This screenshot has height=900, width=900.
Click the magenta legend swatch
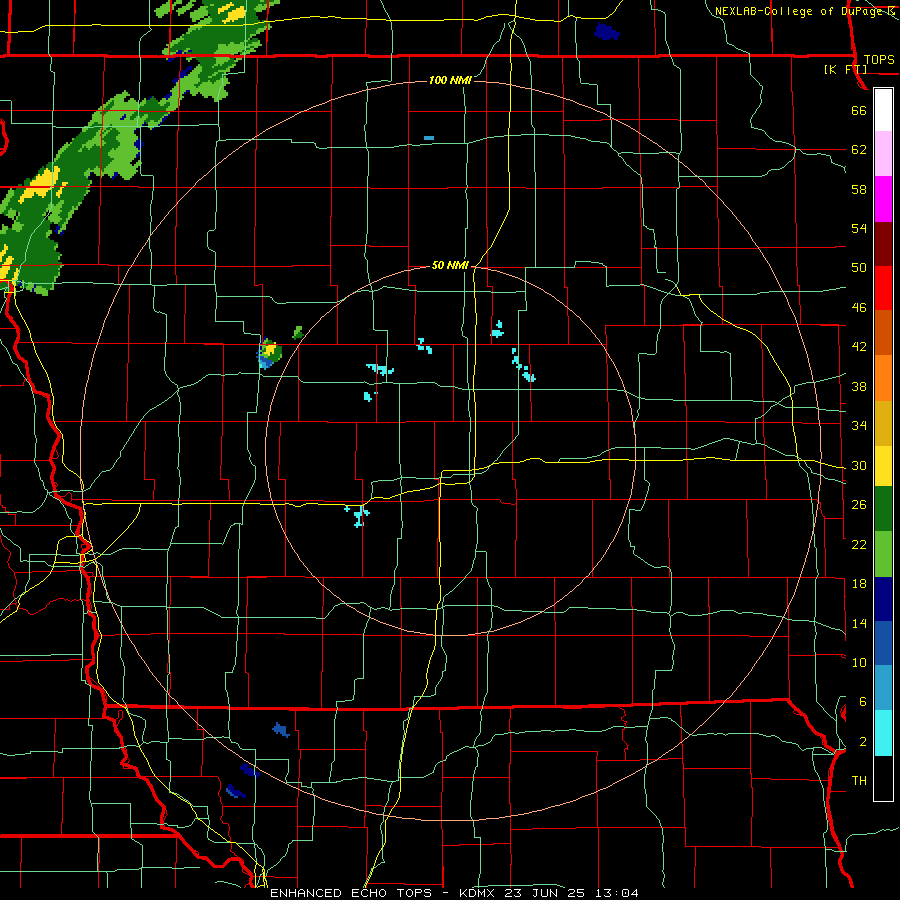pos(883,199)
